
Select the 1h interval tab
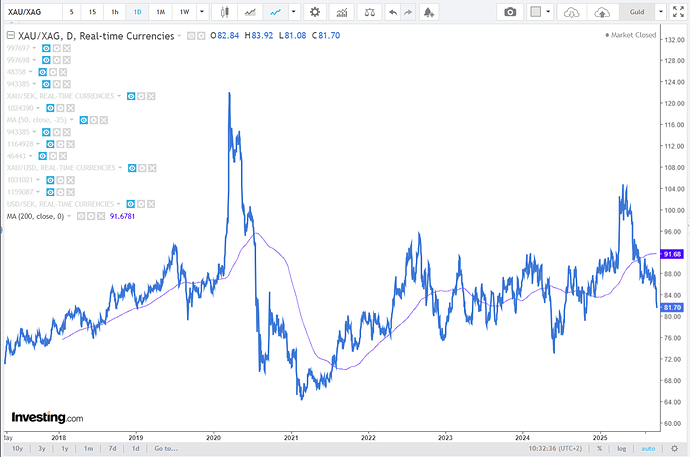tap(115, 12)
